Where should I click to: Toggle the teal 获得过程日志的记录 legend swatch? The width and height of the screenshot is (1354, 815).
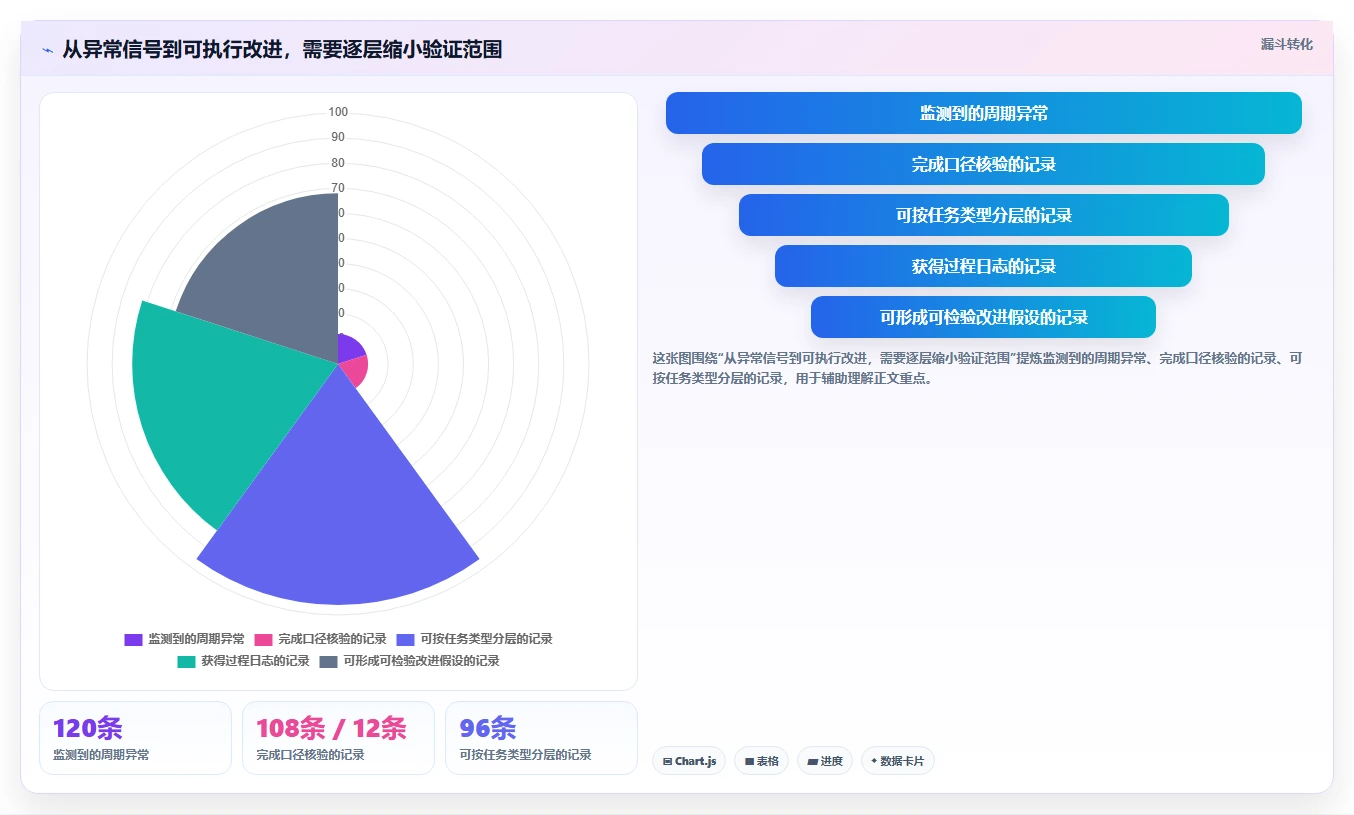pos(186,661)
